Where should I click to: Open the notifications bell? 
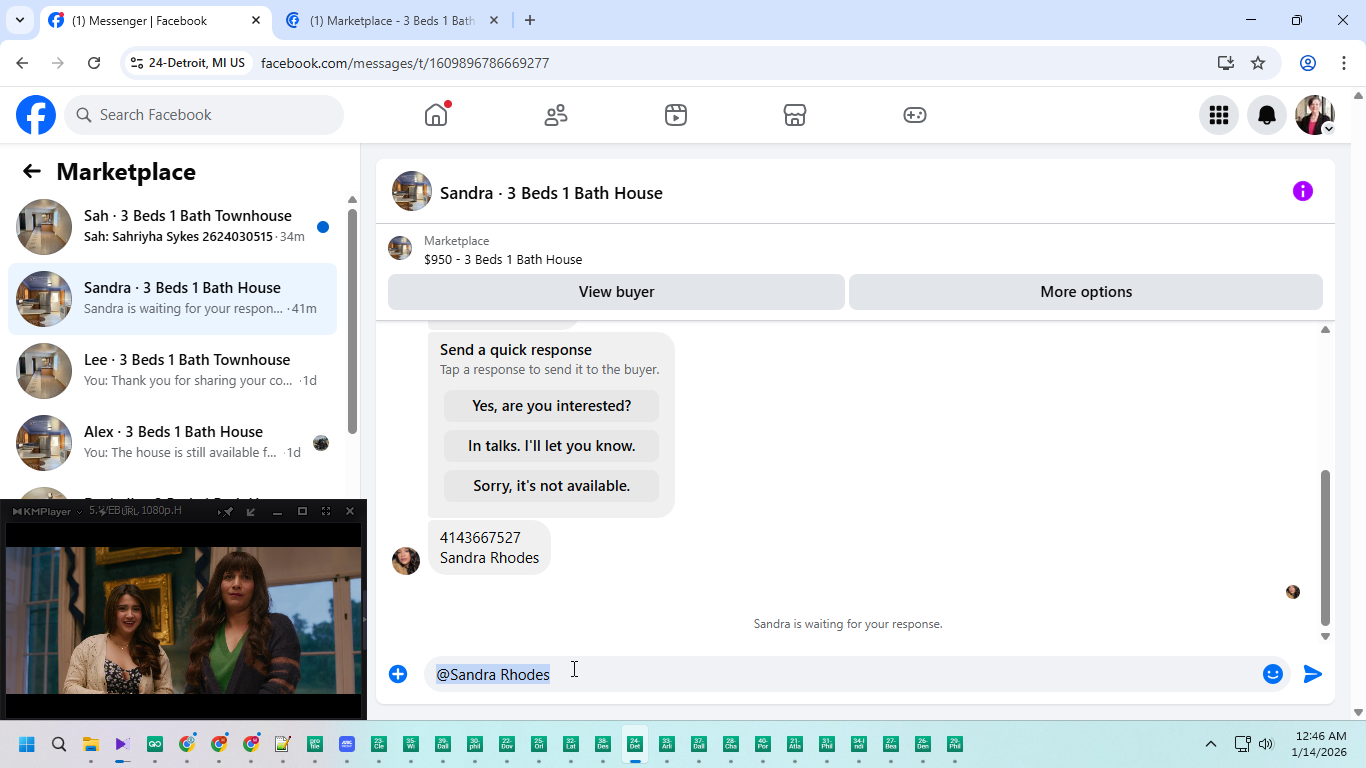coord(1267,115)
